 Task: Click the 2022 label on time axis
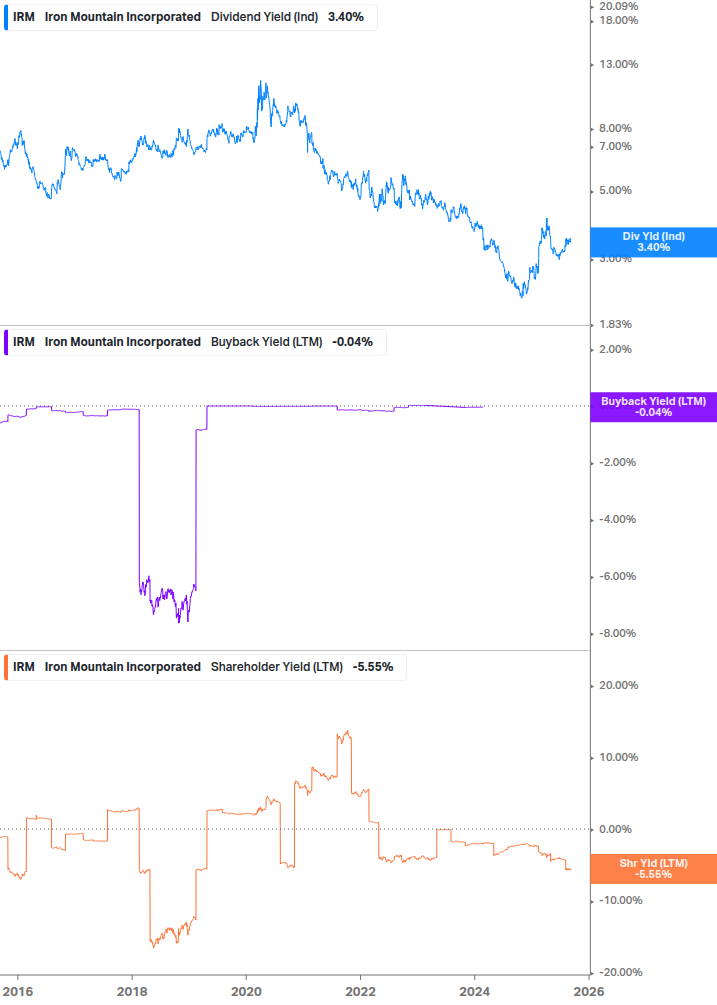[x=360, y=992]
